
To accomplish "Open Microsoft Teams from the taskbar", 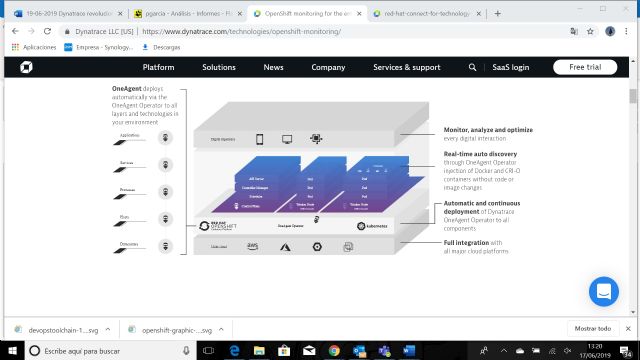I will point(384,351).
